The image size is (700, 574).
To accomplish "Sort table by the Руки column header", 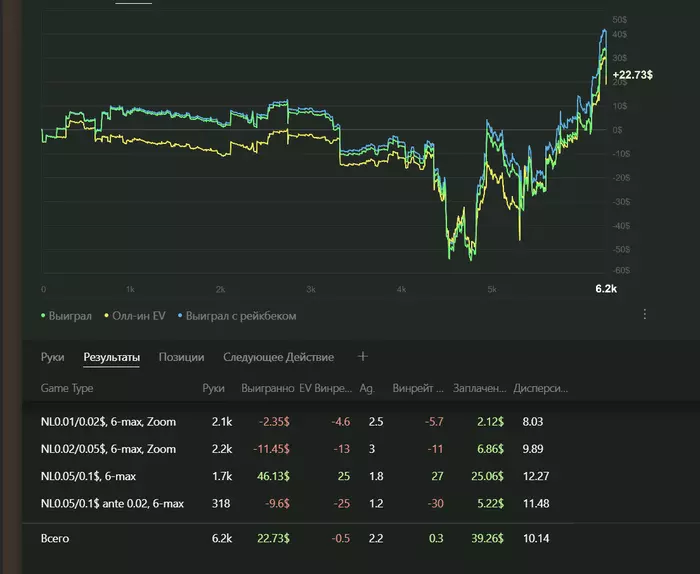I will click(x=213, y=387).
